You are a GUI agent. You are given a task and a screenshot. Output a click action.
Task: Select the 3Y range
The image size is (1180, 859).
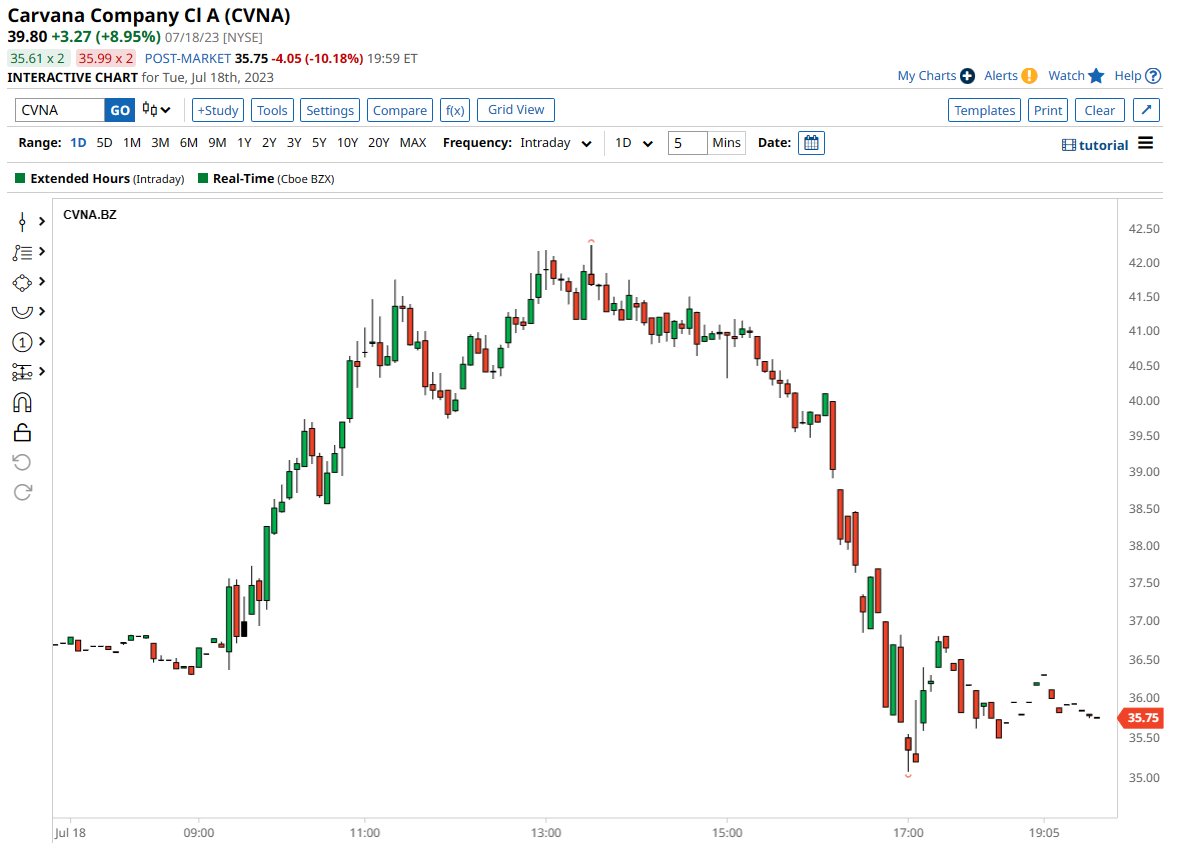coord(294,143)
